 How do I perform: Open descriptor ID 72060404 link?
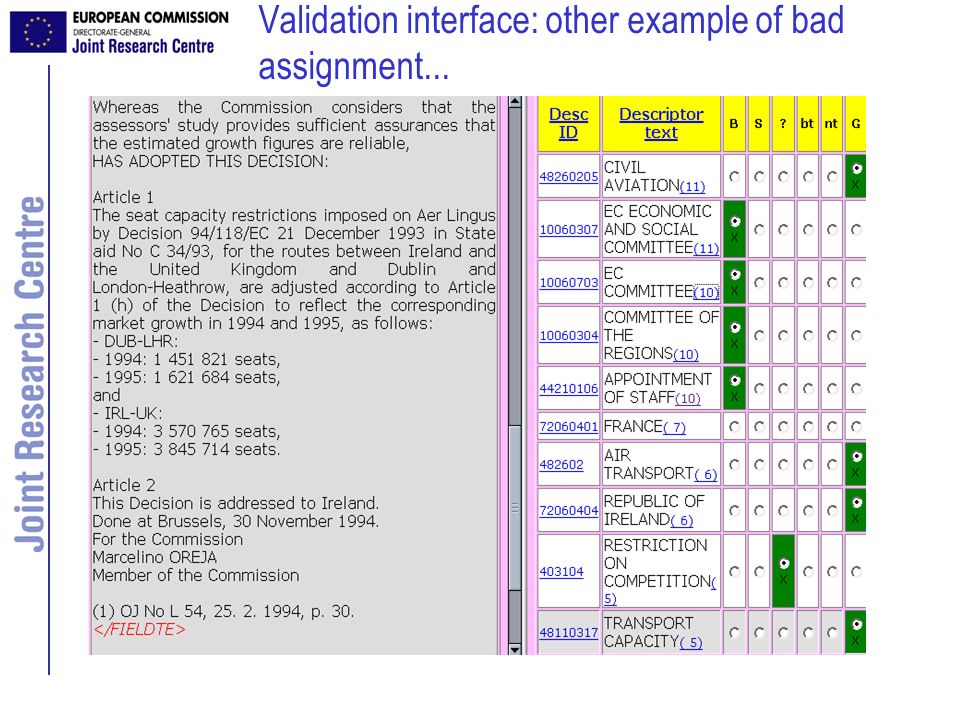click(x=568, y=510)
